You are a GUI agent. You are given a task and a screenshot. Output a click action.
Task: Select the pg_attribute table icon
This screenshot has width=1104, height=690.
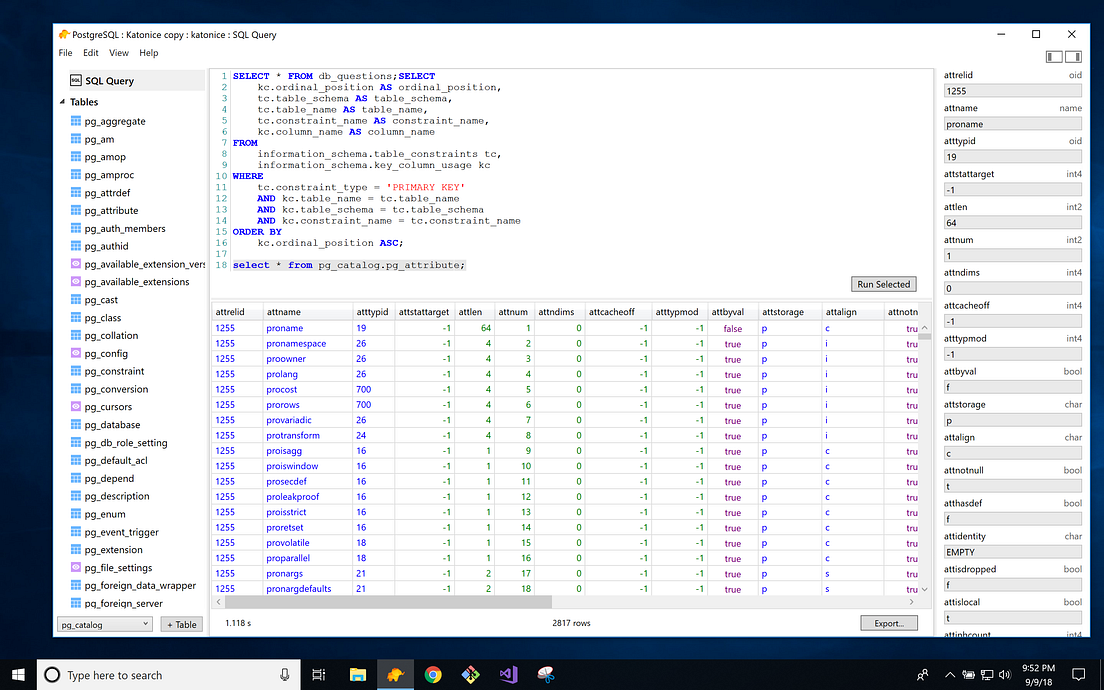(x=76, y=210)
